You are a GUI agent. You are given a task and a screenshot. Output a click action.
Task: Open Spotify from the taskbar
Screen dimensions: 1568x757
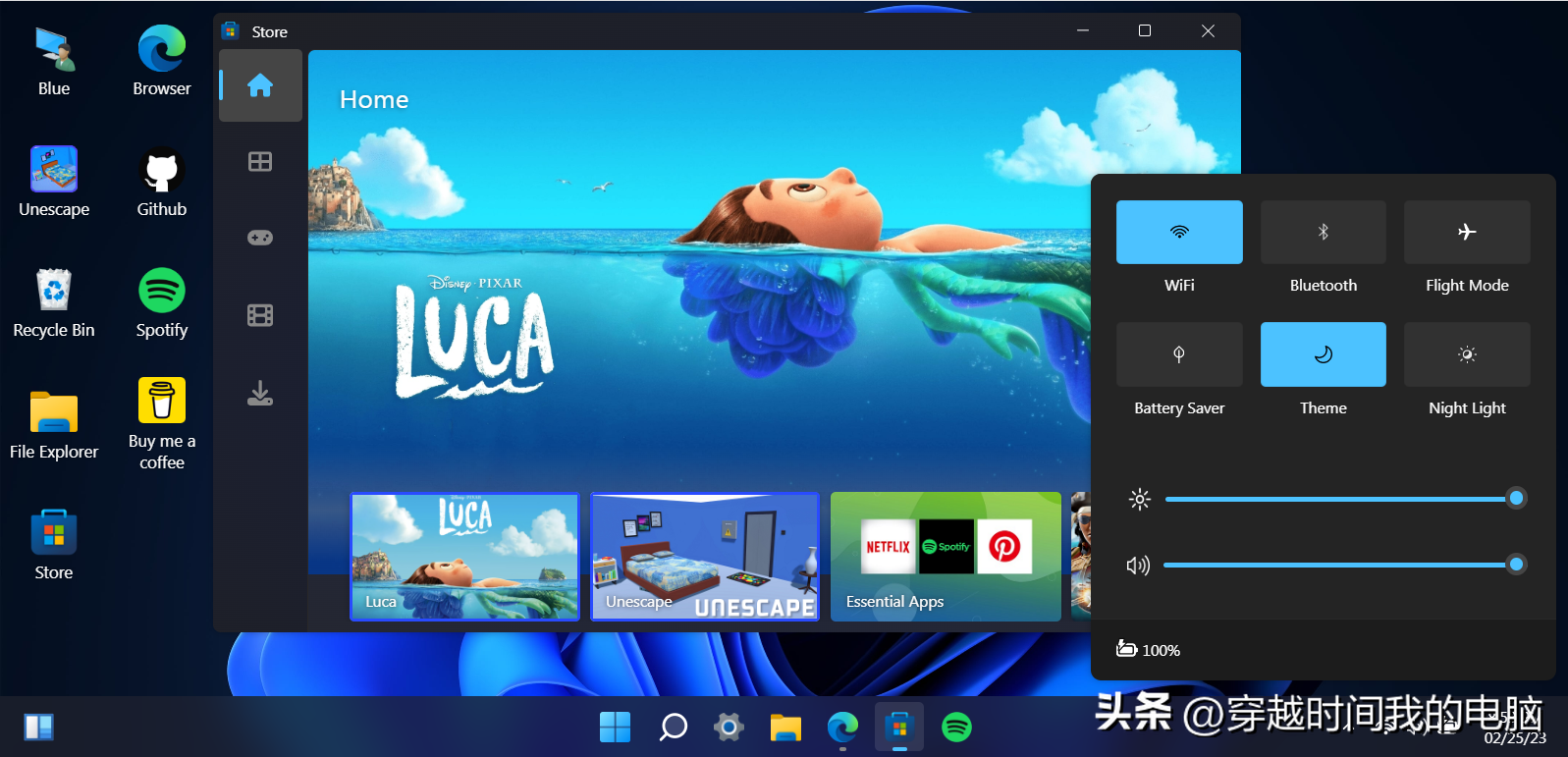(956, 728)
